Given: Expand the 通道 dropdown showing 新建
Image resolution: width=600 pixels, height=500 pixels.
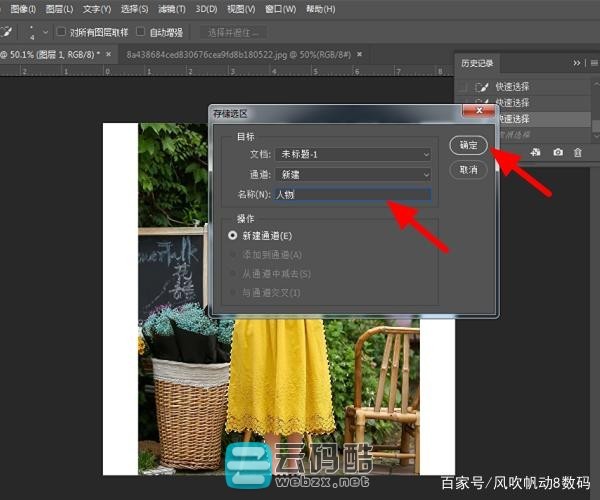Looking at the screenshot, I should pos(352,174).
